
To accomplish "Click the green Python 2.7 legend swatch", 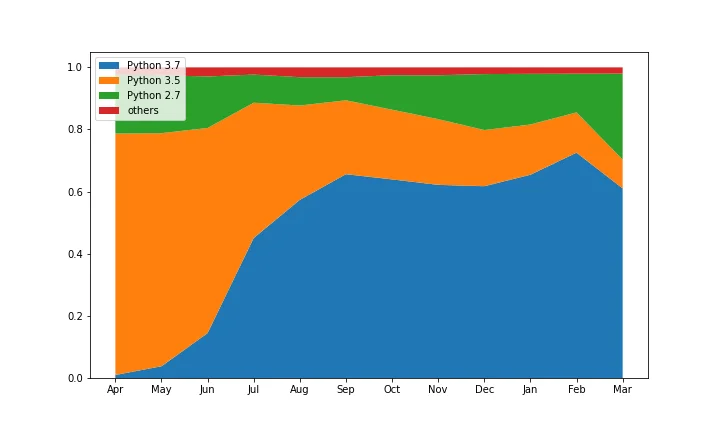I will pos(109,95).
